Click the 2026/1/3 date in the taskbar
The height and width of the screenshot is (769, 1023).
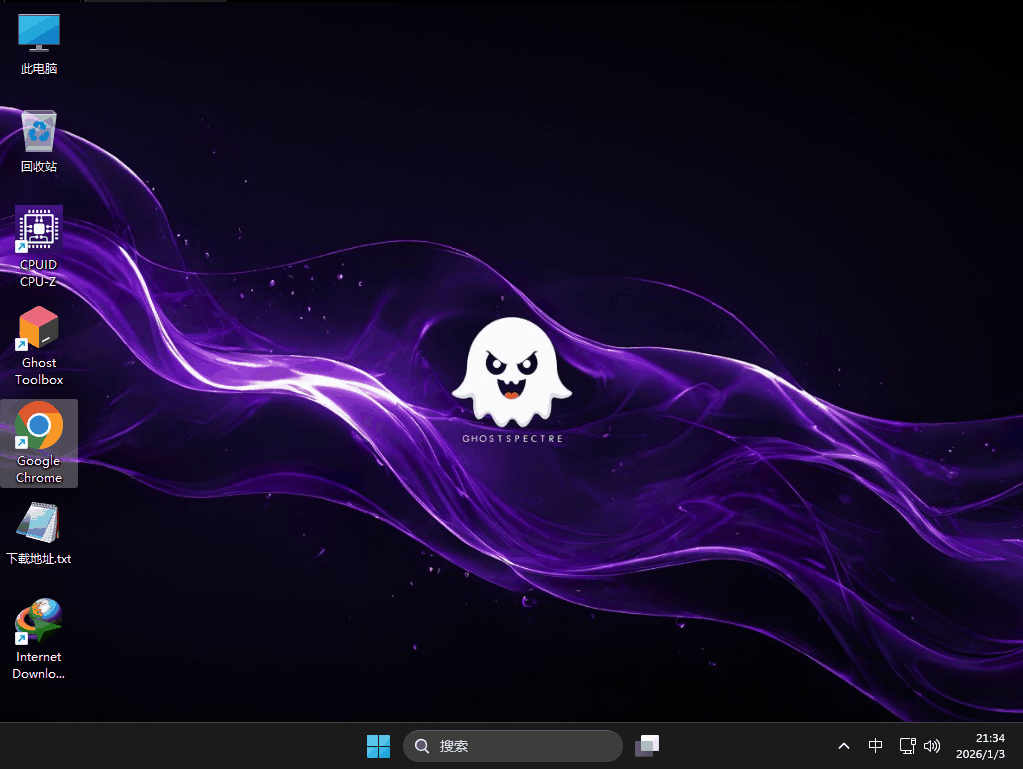(983, 754)
